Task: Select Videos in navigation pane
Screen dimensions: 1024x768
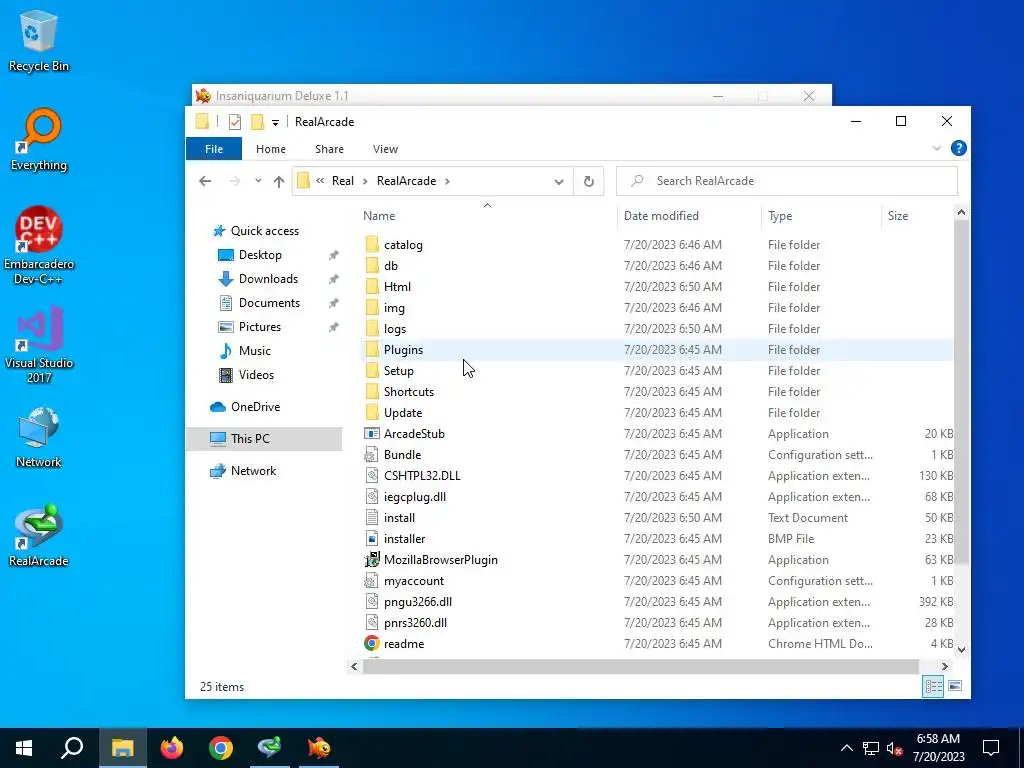Action: (256, 375)
